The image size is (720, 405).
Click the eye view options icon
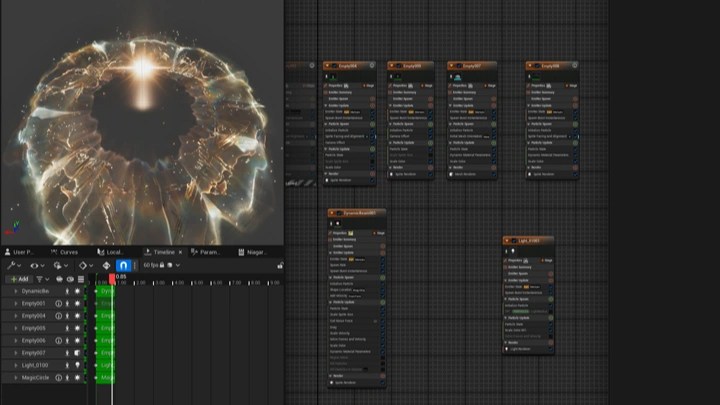[35, 266]
